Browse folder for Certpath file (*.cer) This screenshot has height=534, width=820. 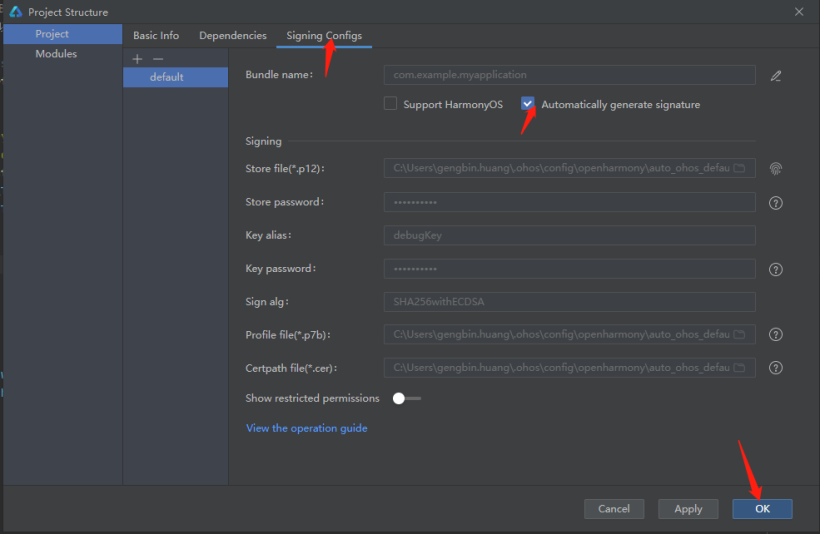click(x=740, y=368)
